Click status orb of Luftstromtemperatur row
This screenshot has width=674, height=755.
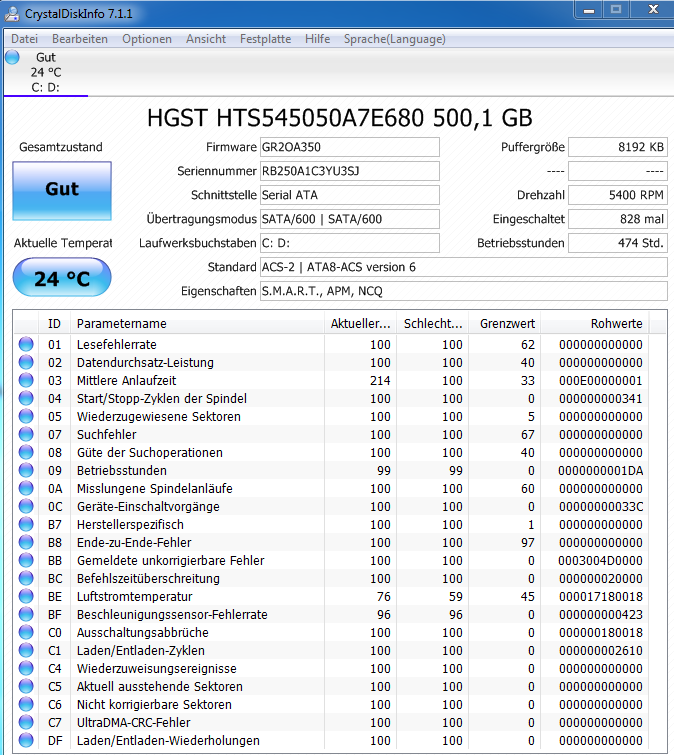point(26,596)
